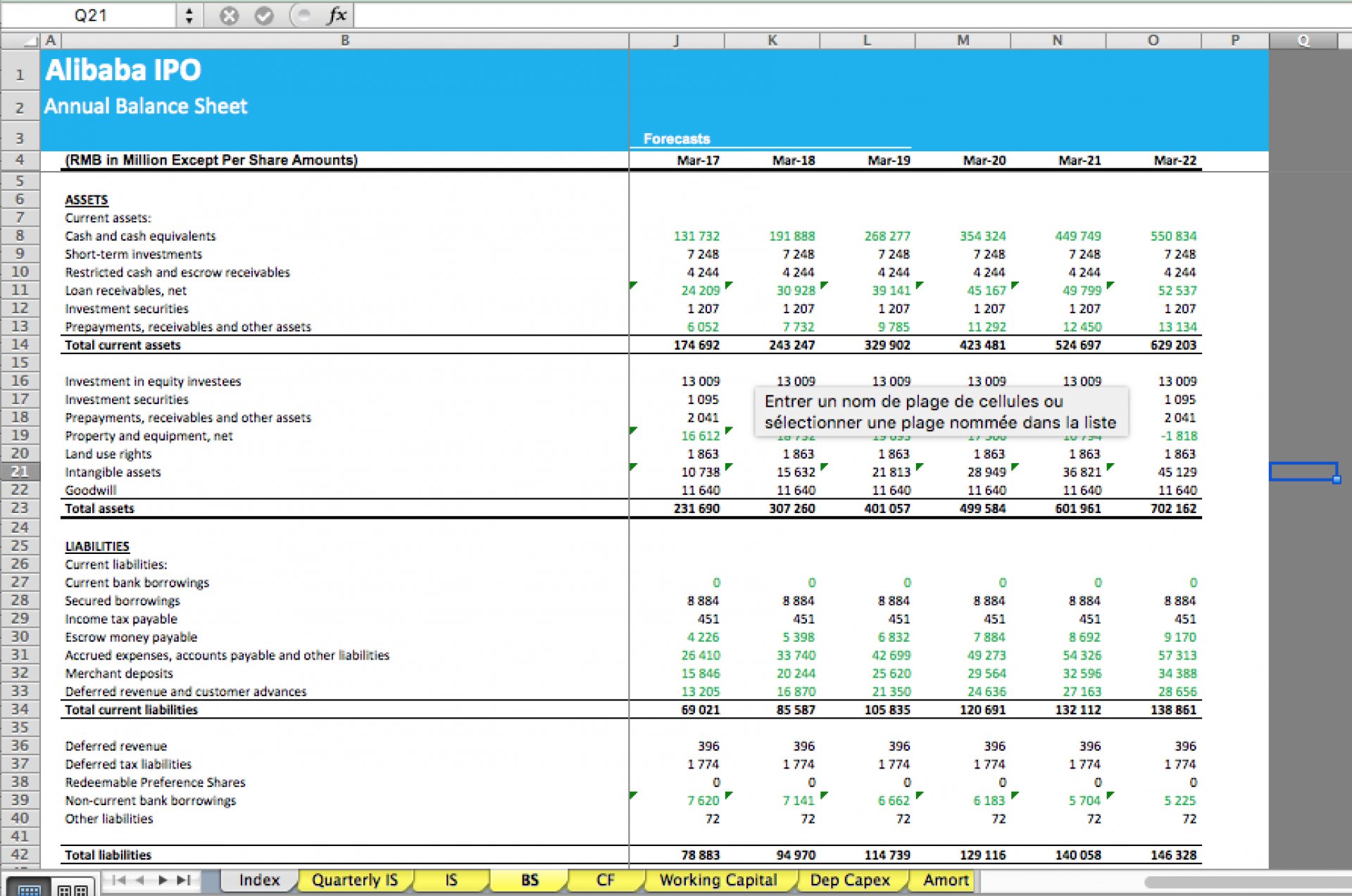Select column P header
1352x896 pixels.
coord(1235,41)
